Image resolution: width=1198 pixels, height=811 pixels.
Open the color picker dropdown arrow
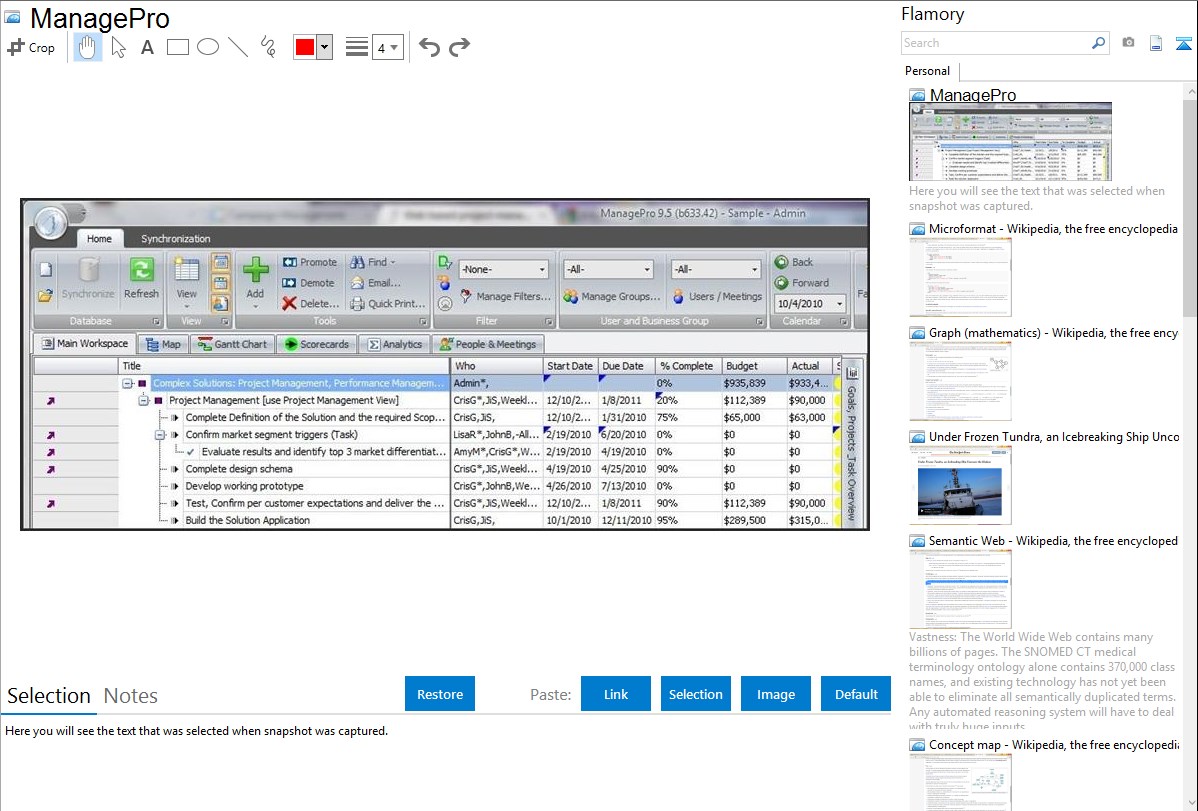[x=324, y=47]
